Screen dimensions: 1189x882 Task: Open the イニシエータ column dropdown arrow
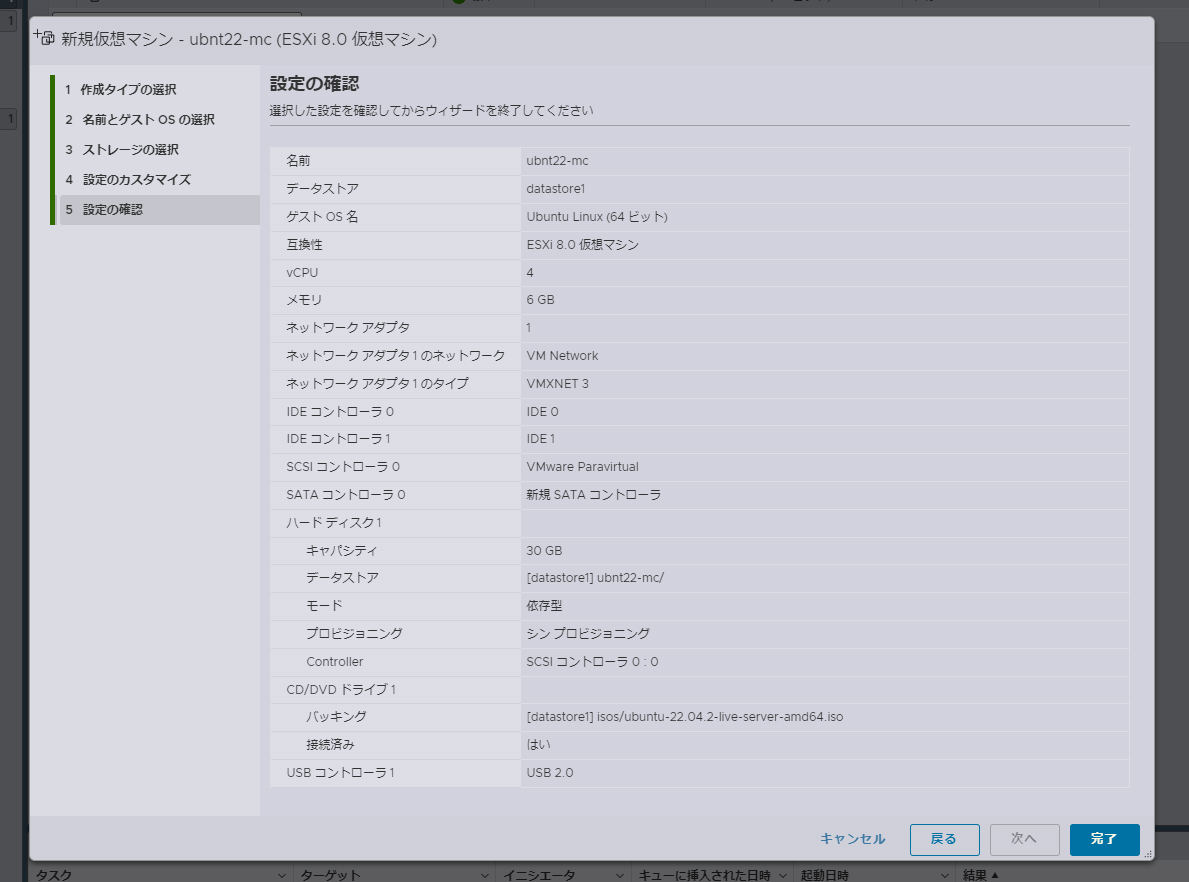[x=620, y=875]
